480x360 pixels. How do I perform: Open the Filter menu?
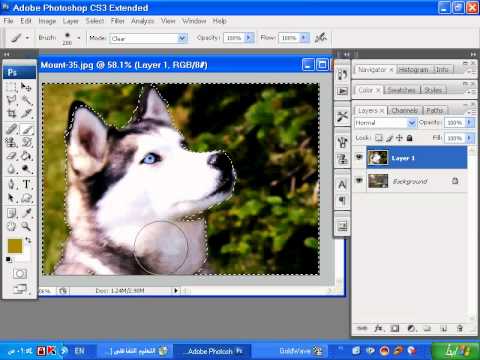pos(117,21)
